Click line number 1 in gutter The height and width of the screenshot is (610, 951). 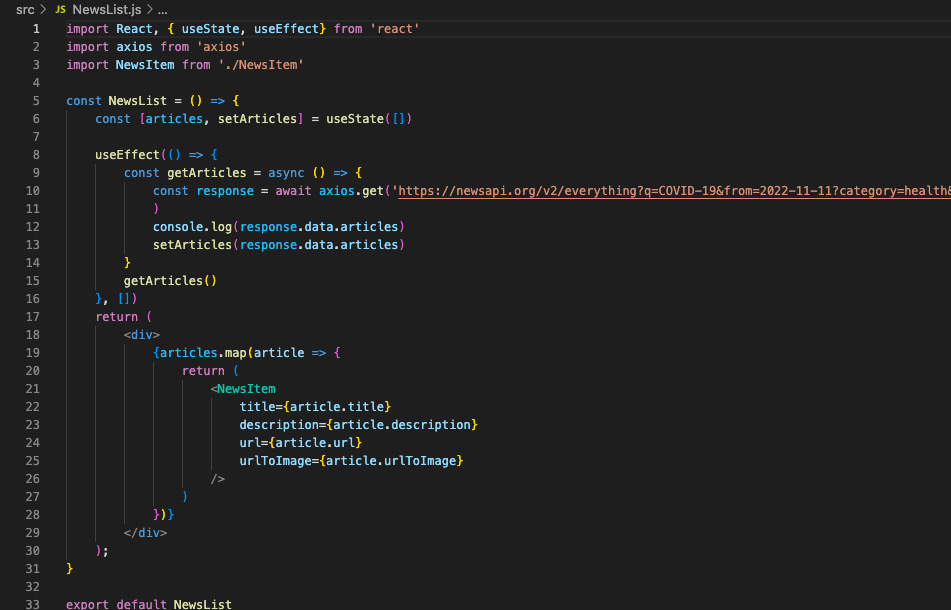pyautogui.click(x=36, y=29)
